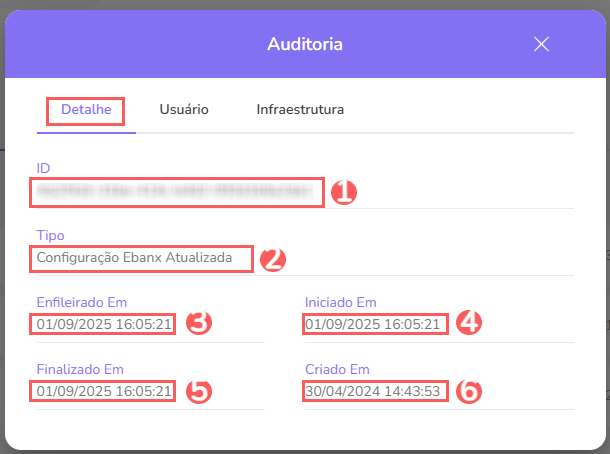610x454 pixels.
Task: Click the Auditoria dialog title
Action: pyautogui.click(x=305, y=44)
